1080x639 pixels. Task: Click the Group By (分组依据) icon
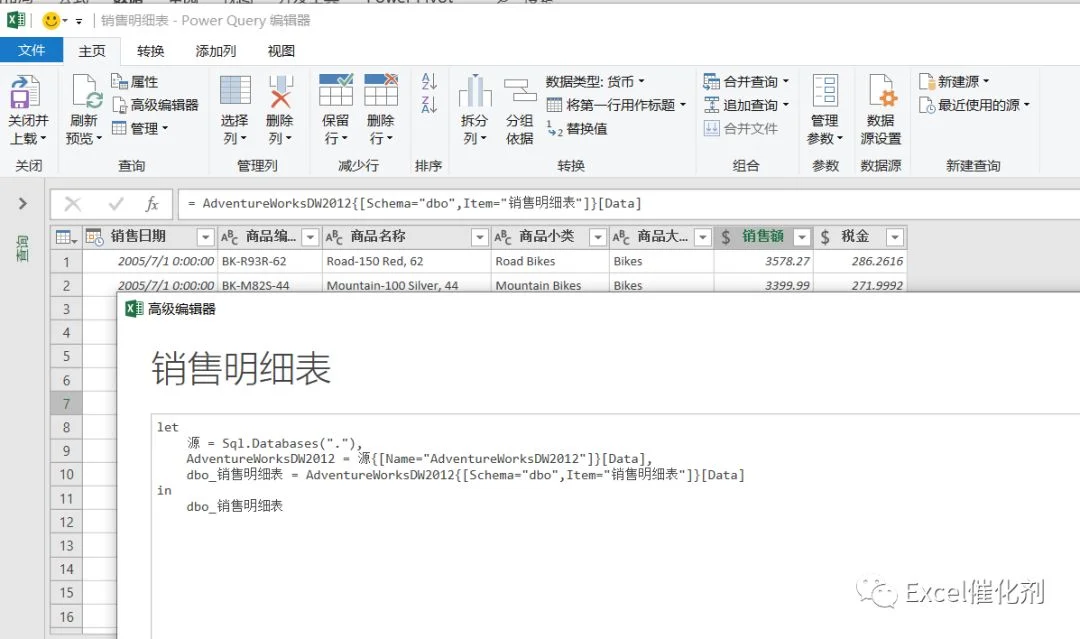(520, 92)
